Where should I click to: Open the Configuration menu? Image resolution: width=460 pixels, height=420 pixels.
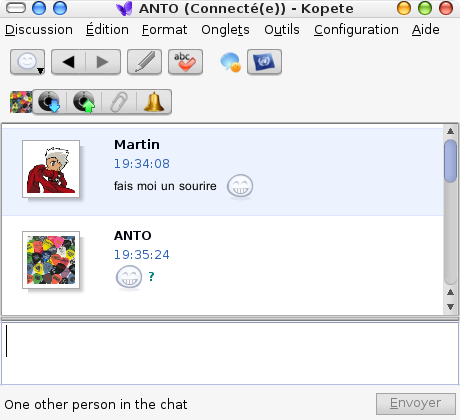pyautogui.click(x=356, y=30)
